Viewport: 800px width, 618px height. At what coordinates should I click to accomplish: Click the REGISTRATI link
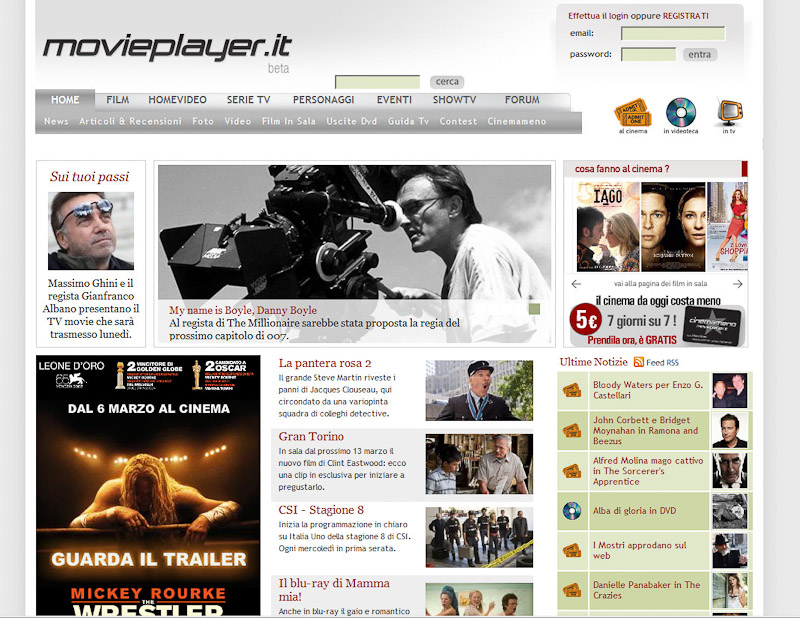[x=685, y=16]
